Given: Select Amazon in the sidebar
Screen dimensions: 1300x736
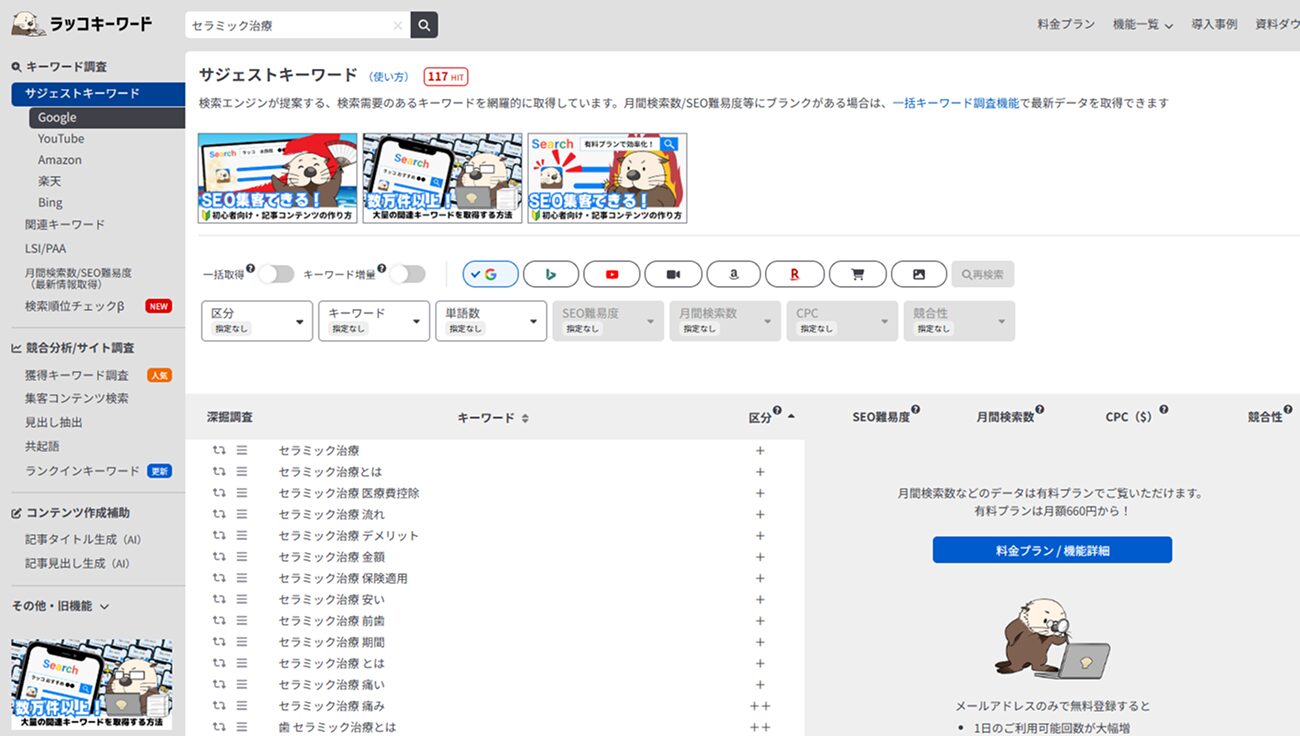Looking at the screenshot, I should (60, 160).
